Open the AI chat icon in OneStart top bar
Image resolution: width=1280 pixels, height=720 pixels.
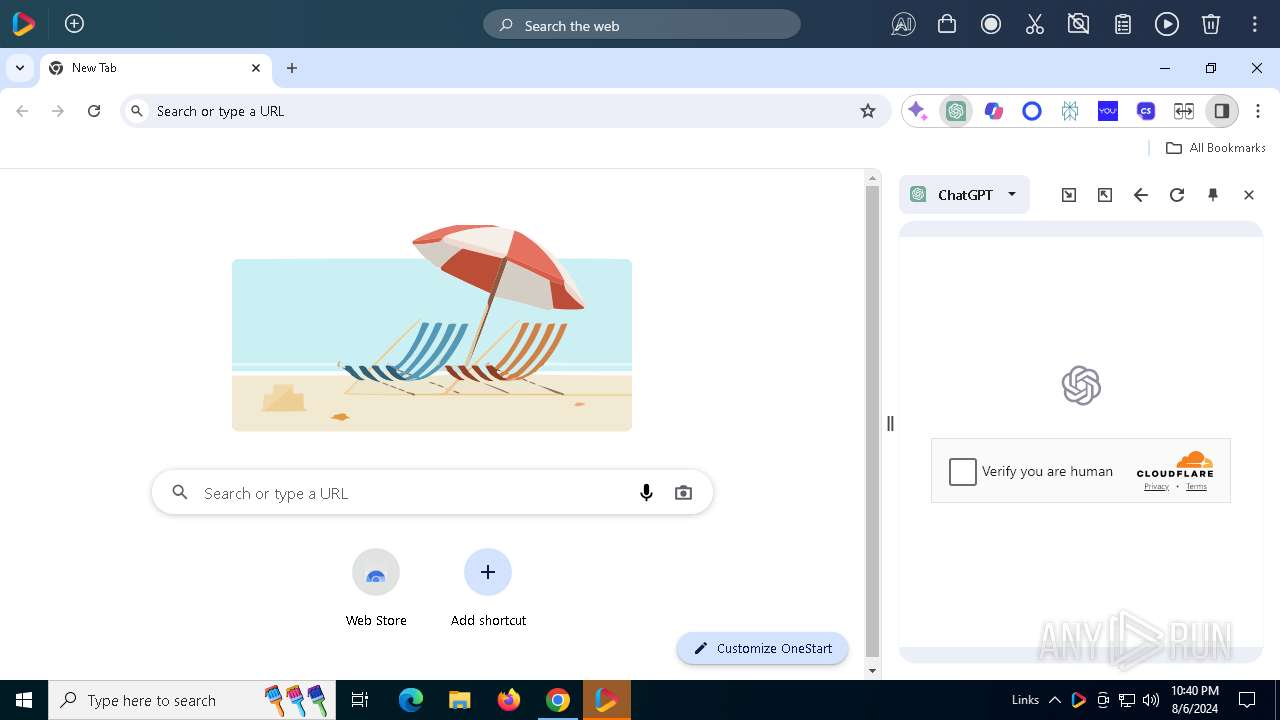click(x=903, y=25)
